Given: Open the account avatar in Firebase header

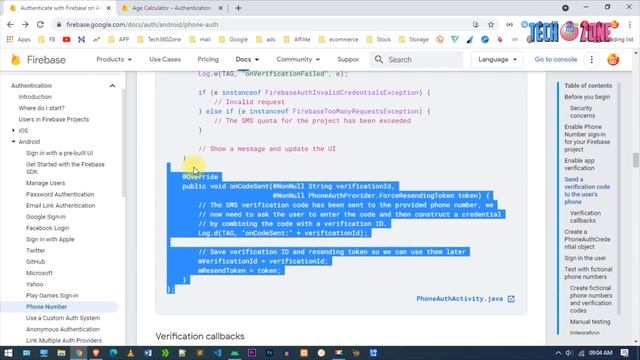Looking at the screenshot, I should (x=613, y=60).
